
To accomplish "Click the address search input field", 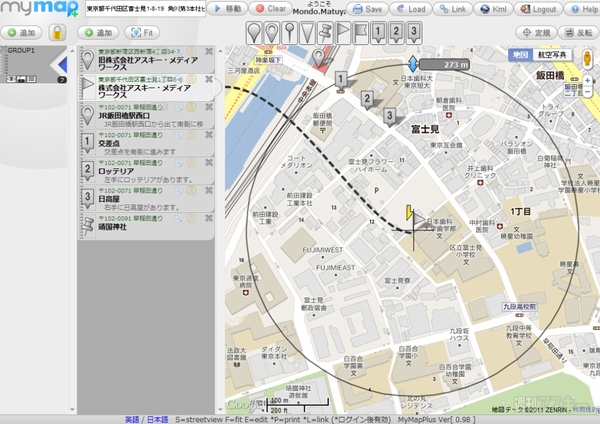I will 145,8.
